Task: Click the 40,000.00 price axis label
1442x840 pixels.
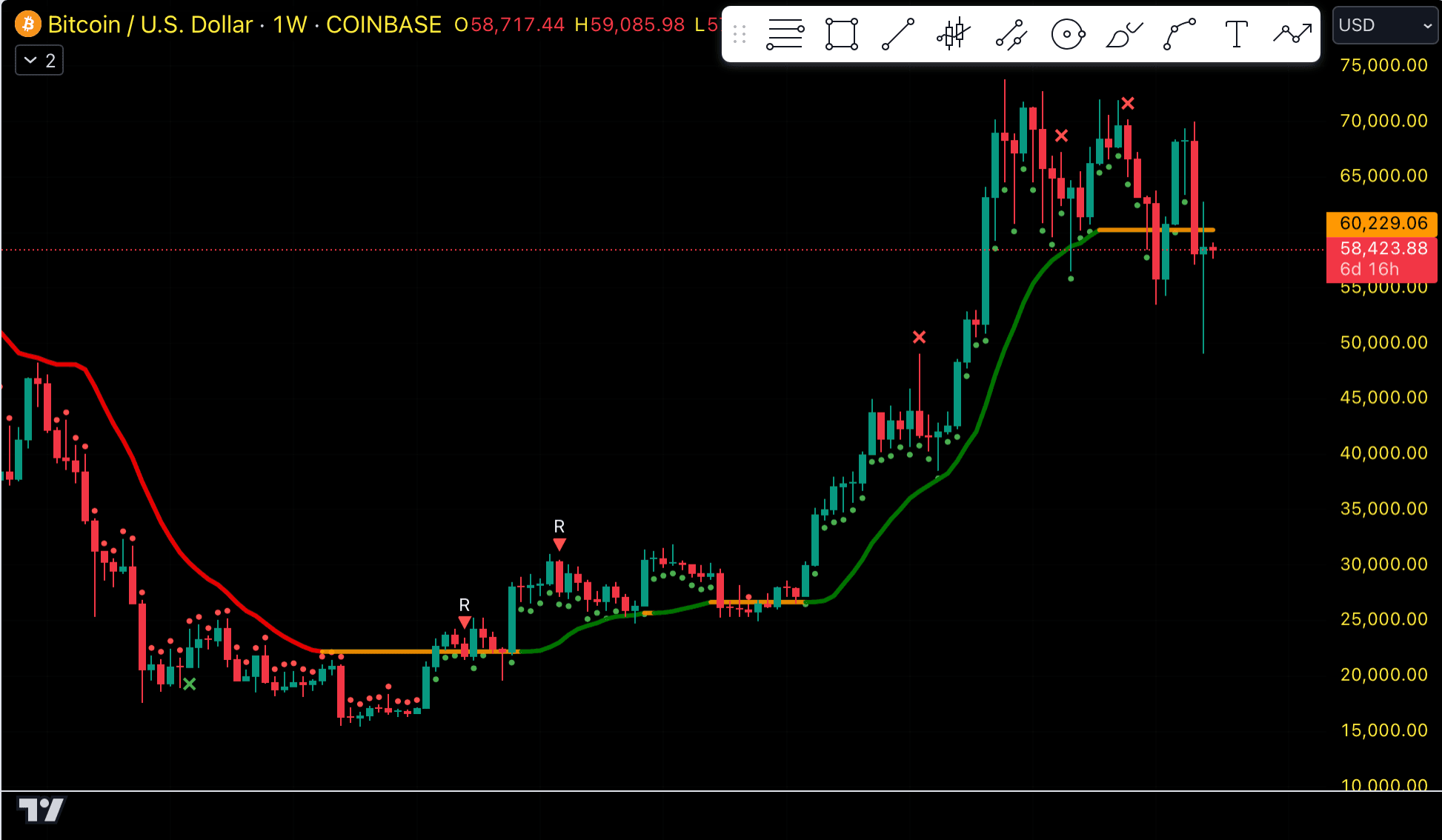Action: tap(1383, 453)
